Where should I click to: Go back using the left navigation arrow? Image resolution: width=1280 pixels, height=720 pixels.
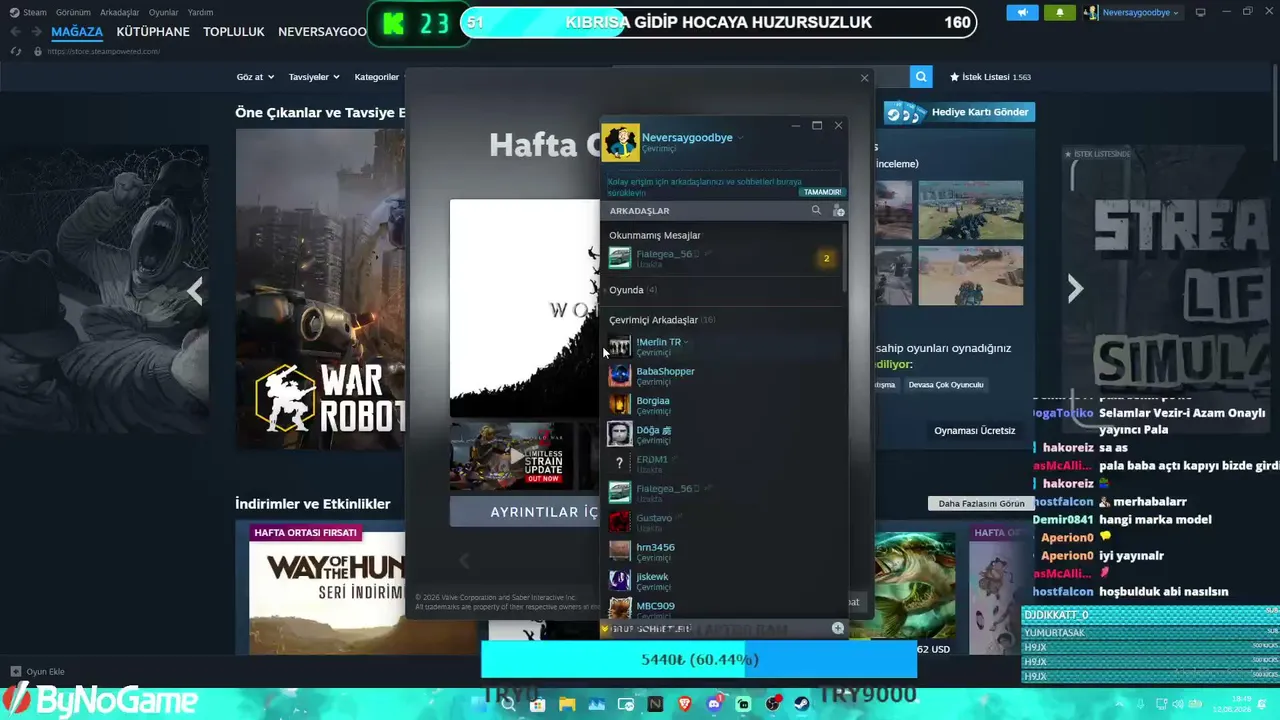click(15, 32)
